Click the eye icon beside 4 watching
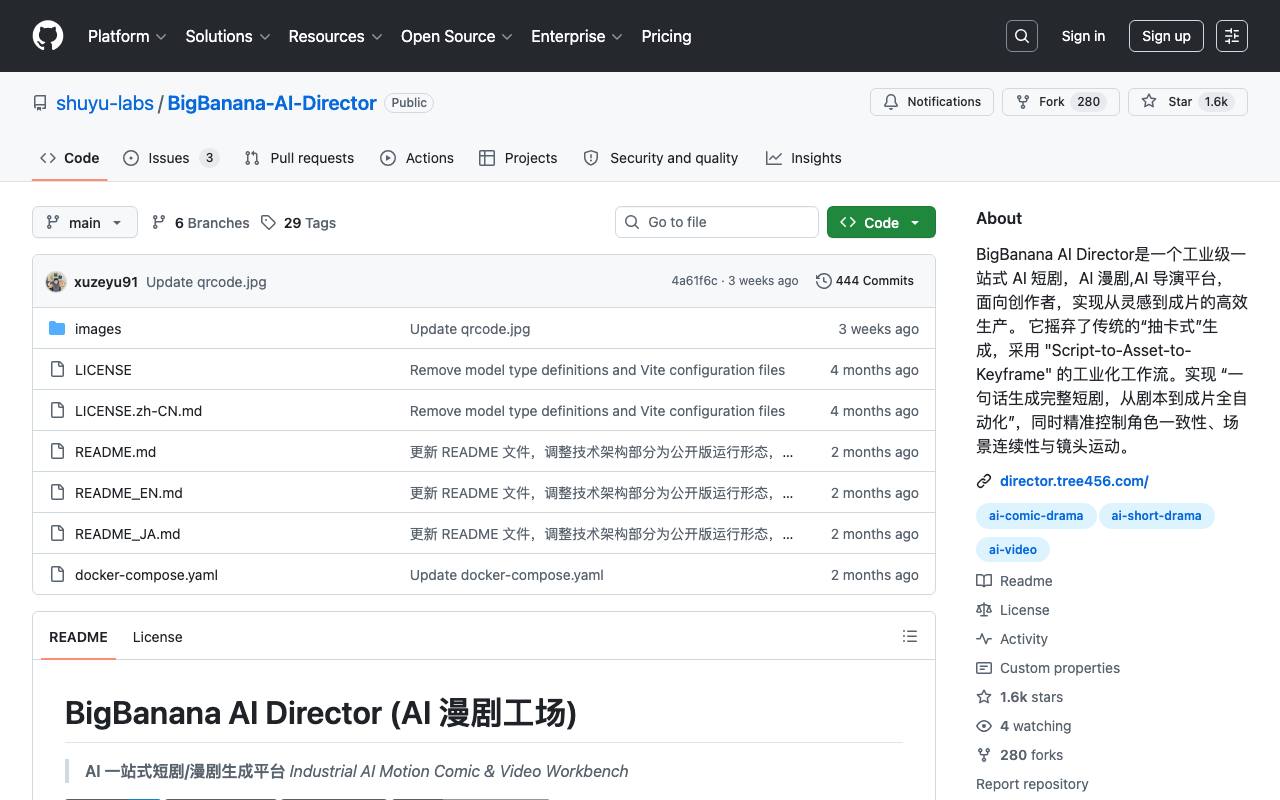Image resolution: width=1280 pixels, height=800 pixels. pos(984,726)
